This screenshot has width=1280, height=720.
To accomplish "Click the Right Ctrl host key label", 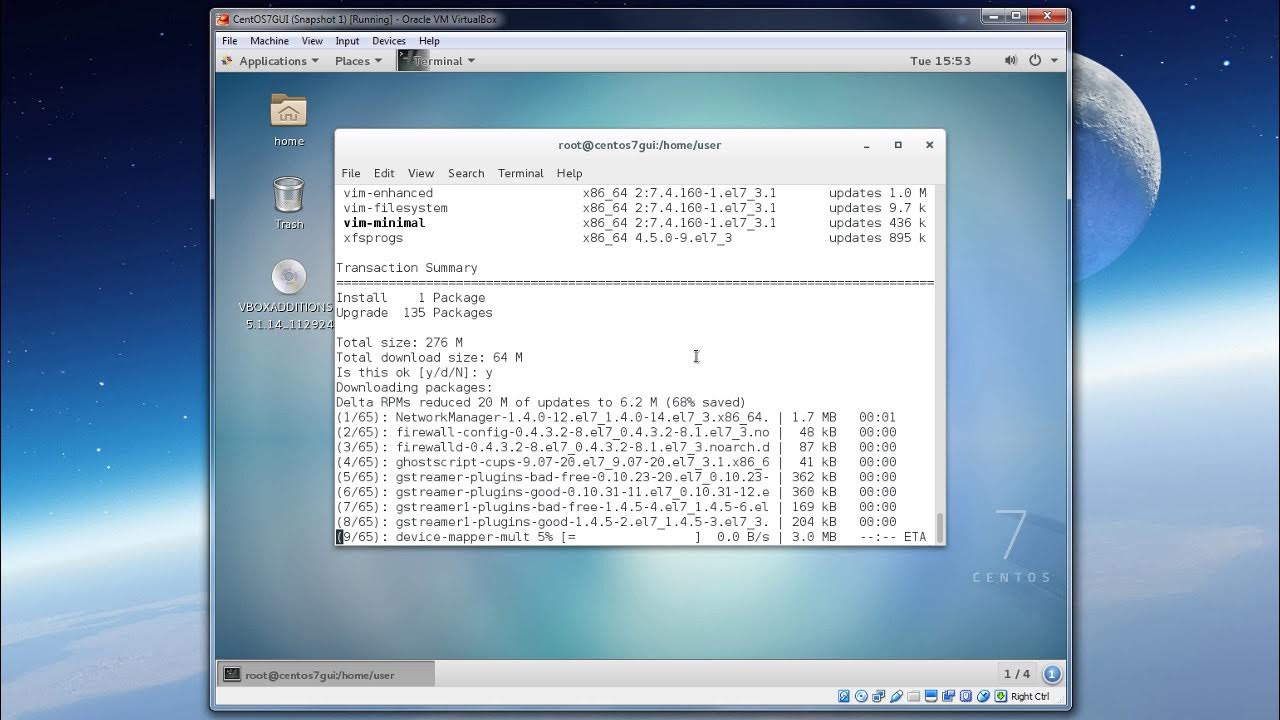I will click(1030, 696).
